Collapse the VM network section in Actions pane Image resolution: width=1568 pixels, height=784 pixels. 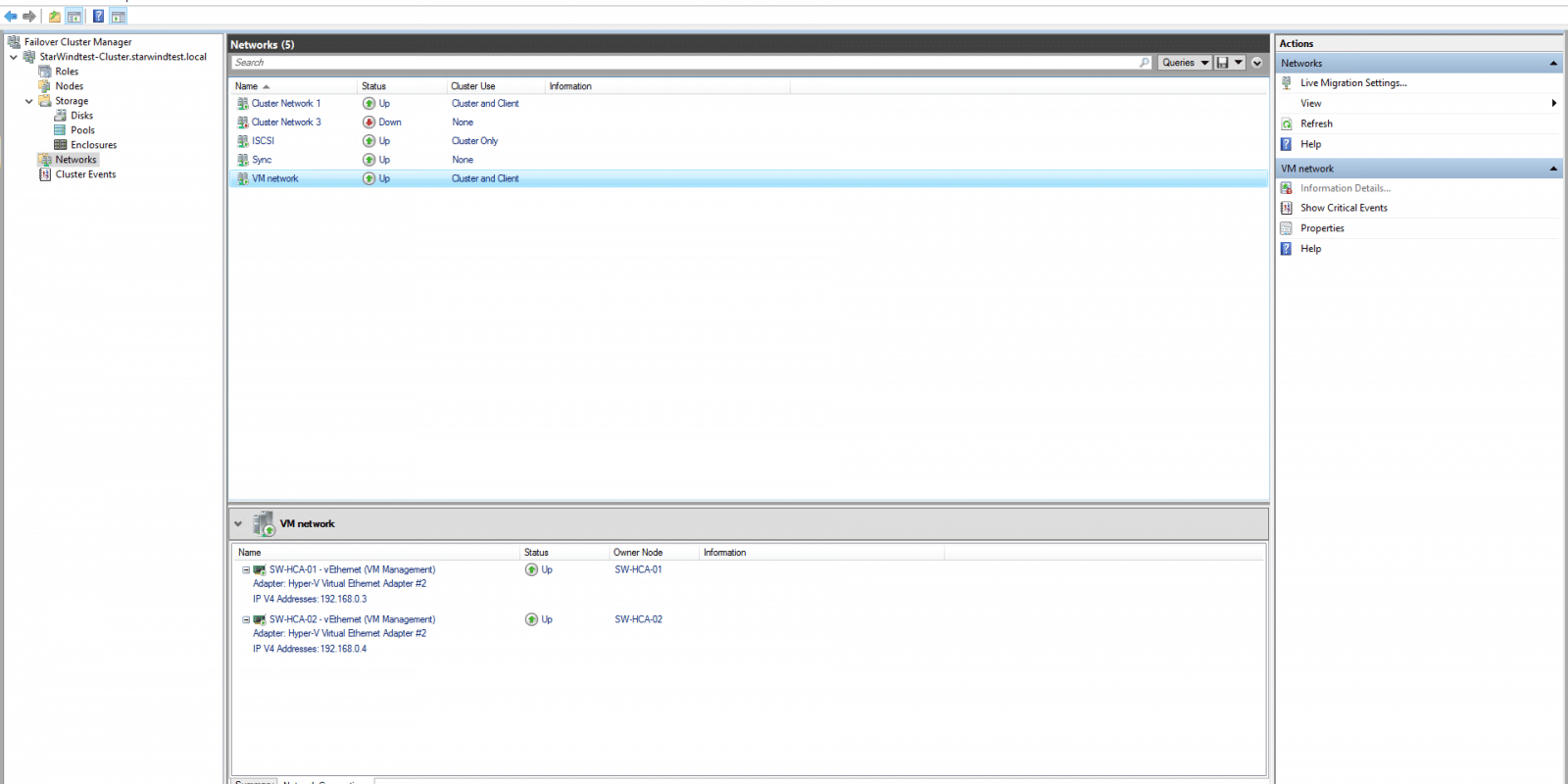point(1553,169)
